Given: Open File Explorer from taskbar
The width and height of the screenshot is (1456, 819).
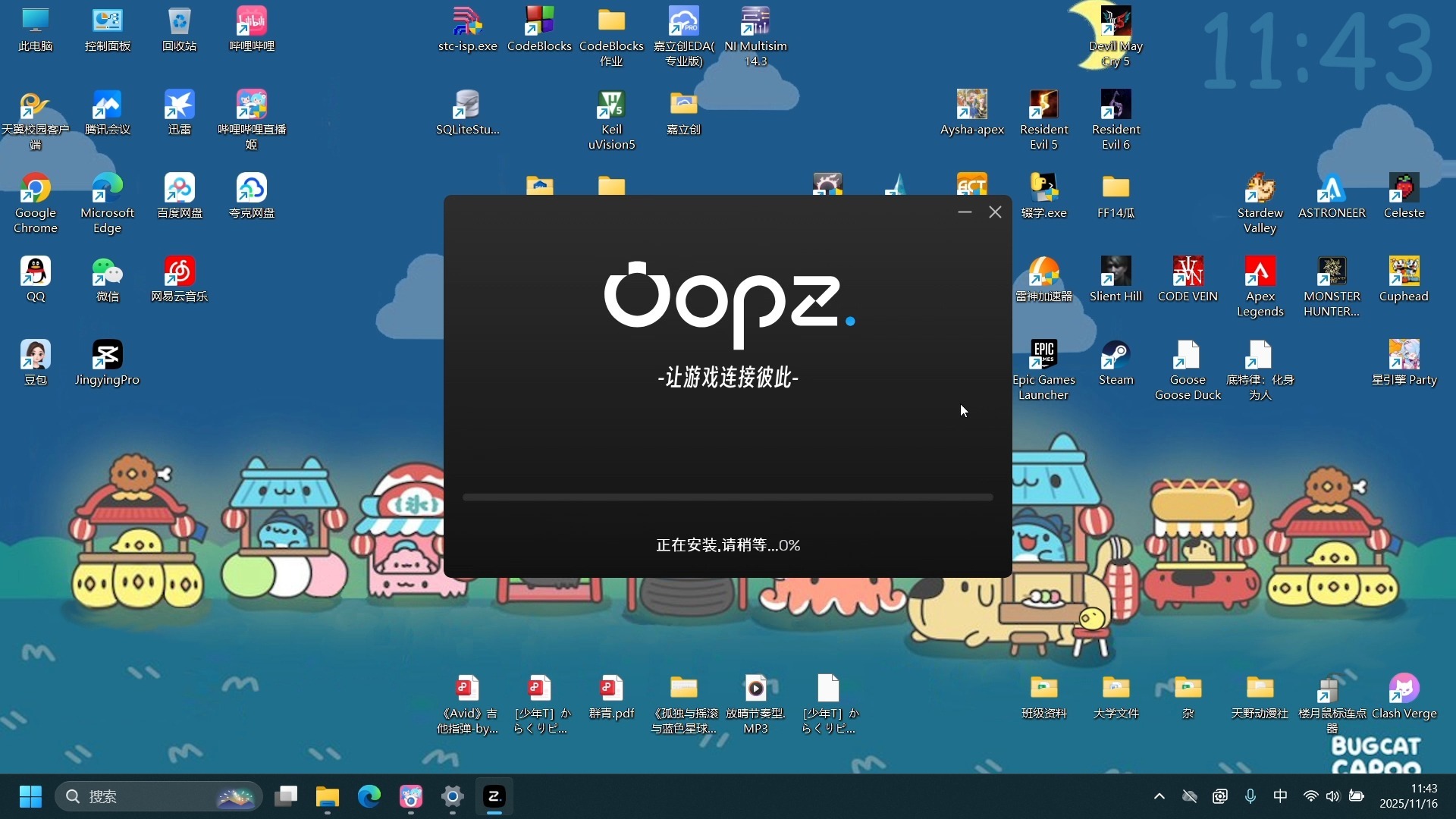Looking at the screenshot, I should pos(328,796).
